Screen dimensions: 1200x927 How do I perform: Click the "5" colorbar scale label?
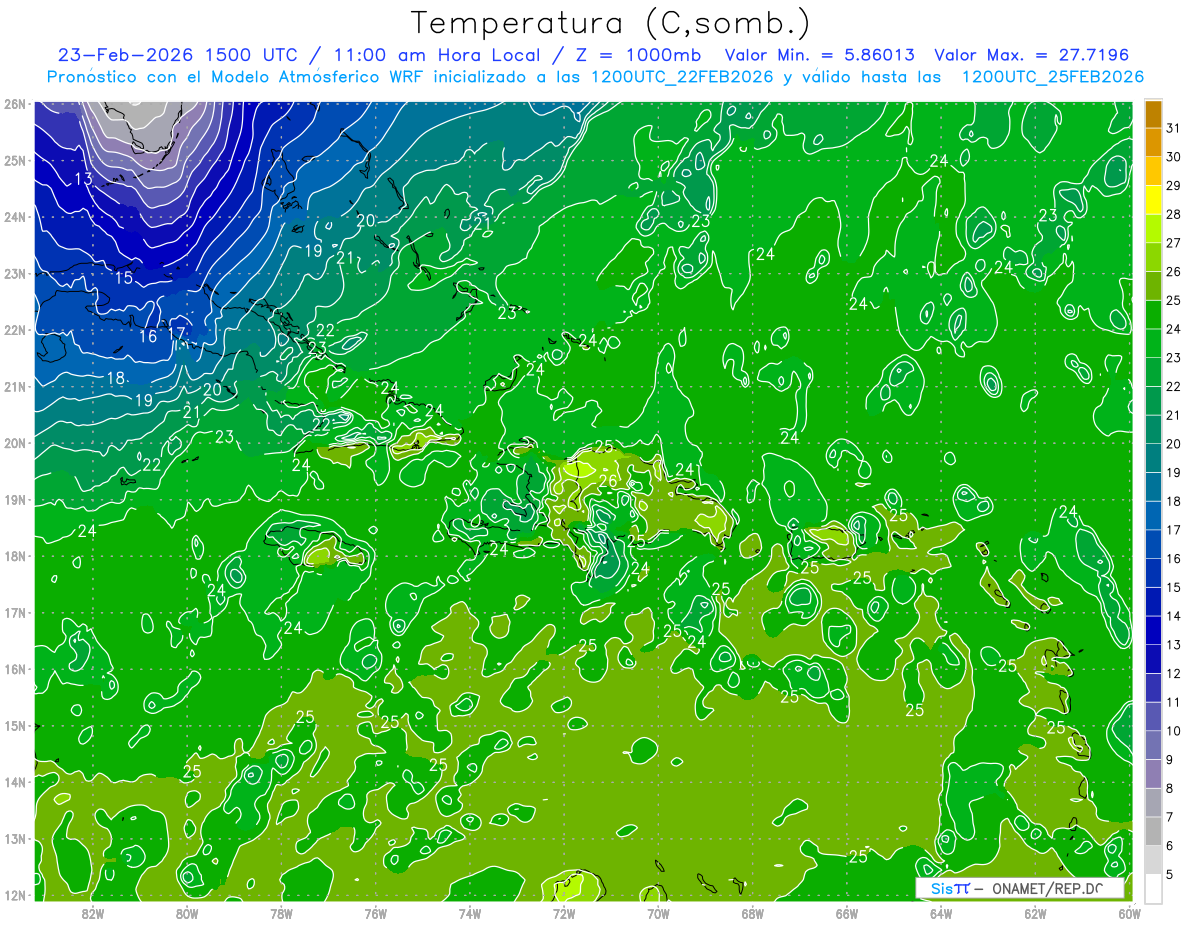pos(1171,875)
